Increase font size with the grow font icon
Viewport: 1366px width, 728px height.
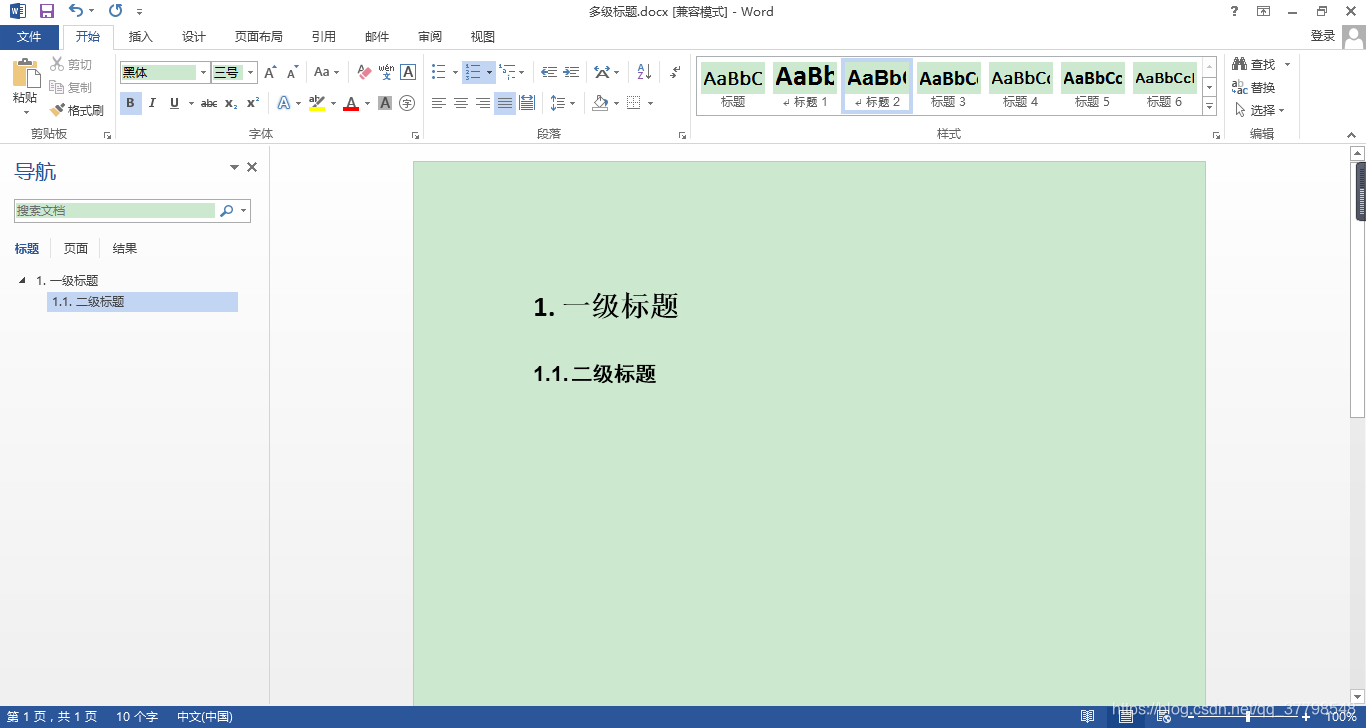tap(270, 72)
